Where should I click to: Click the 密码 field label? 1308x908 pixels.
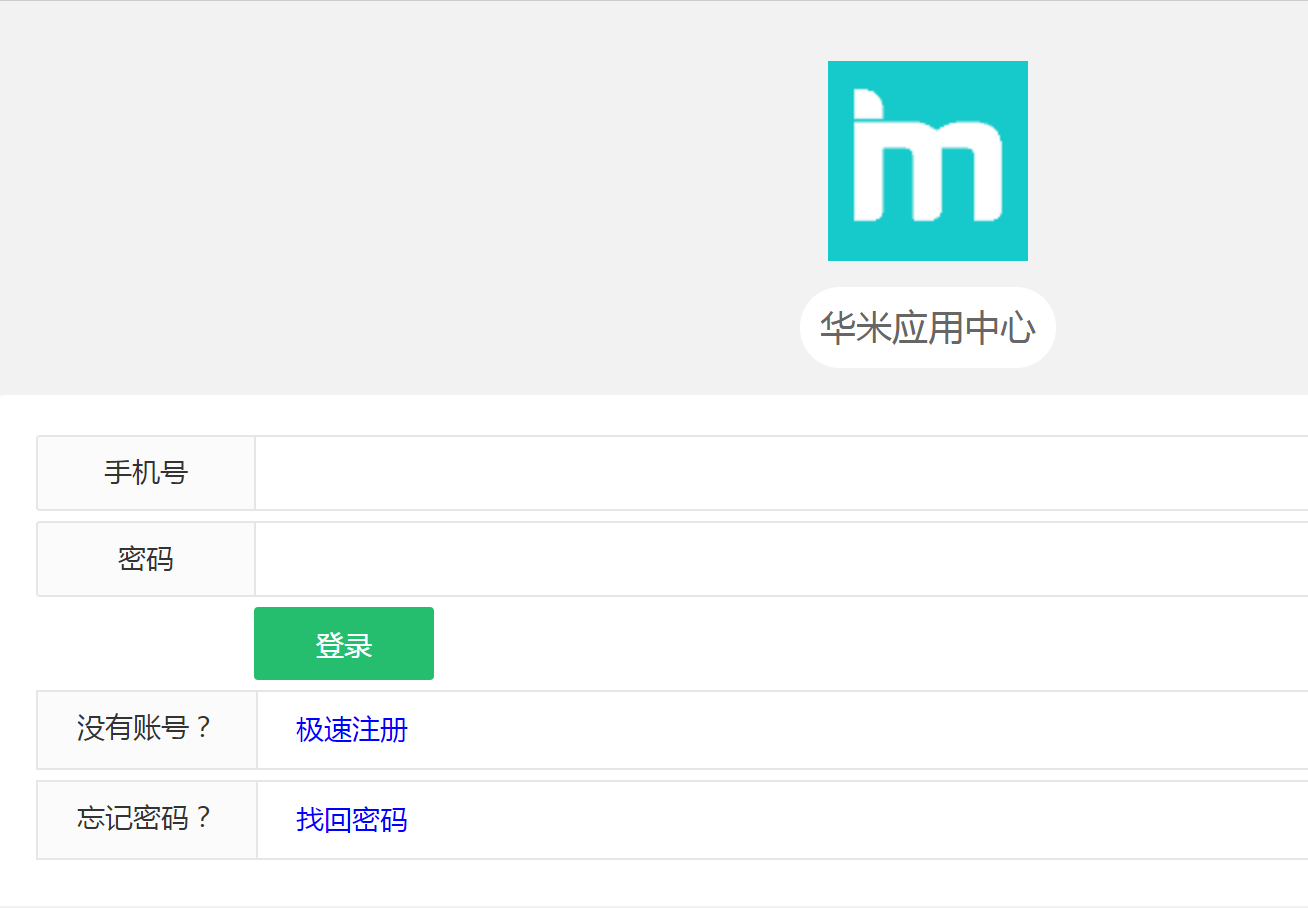pyautogui.click(x=146, y=559)
